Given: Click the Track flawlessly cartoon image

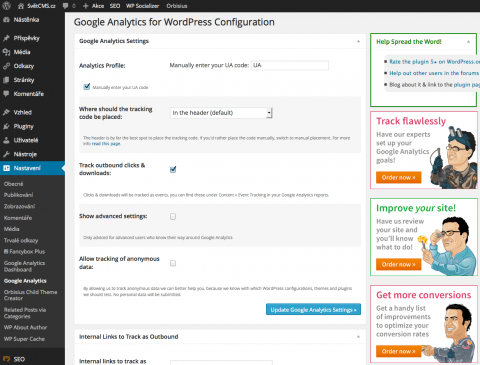Looking at the screenshot, I should (x=453, y=157).
